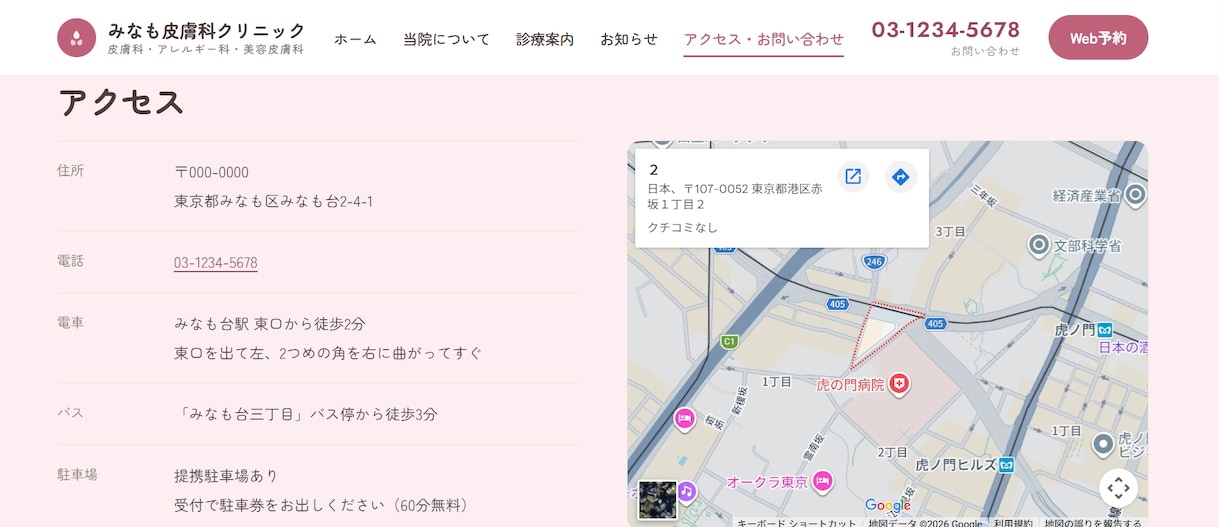The image size is (1220, 527).
Task: Click text みなも台駅 東口から徒歩2分
Action: [270, 324]
